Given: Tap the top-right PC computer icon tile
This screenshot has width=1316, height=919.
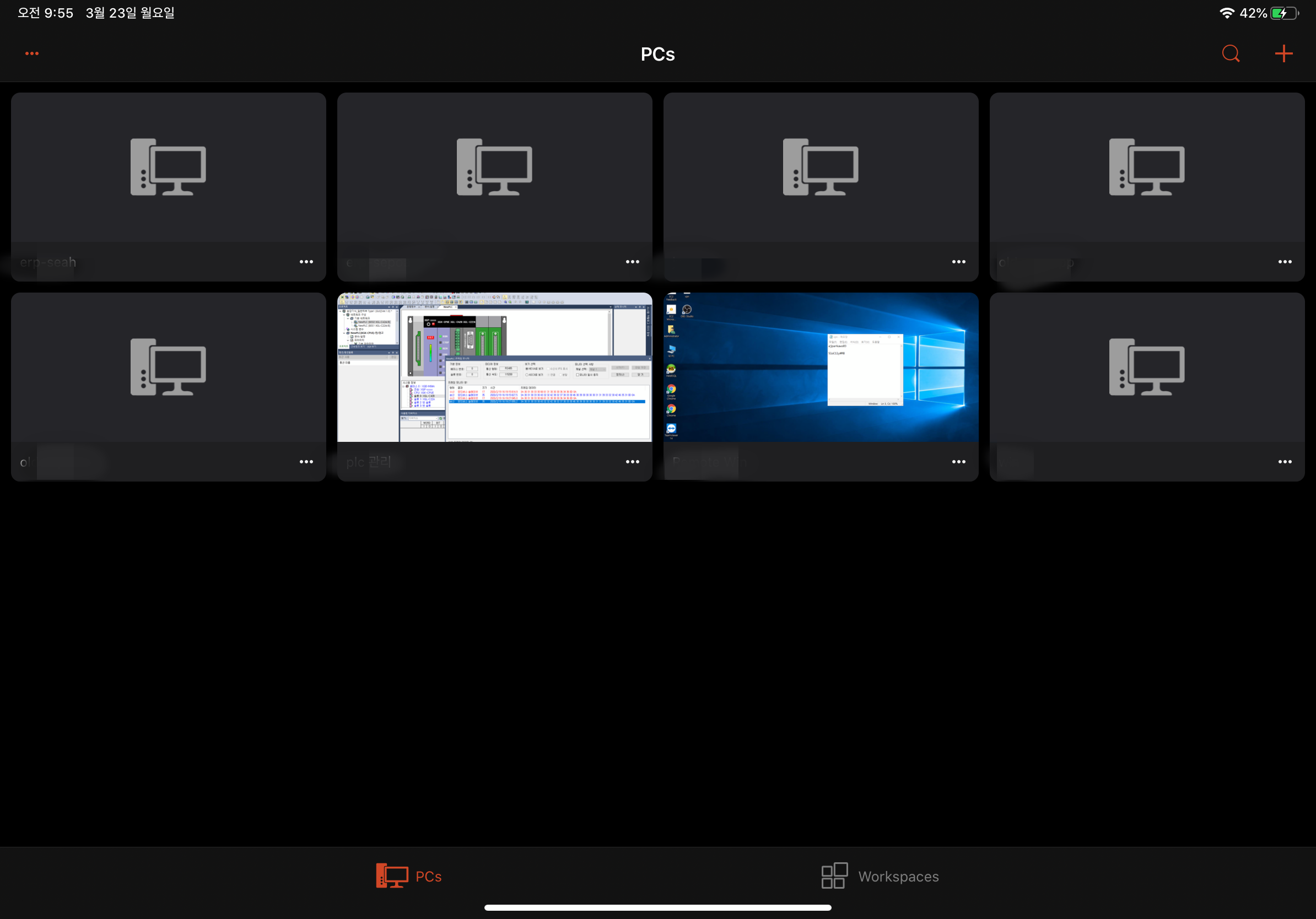Looking at the screenshot, I should point(1146,167).
